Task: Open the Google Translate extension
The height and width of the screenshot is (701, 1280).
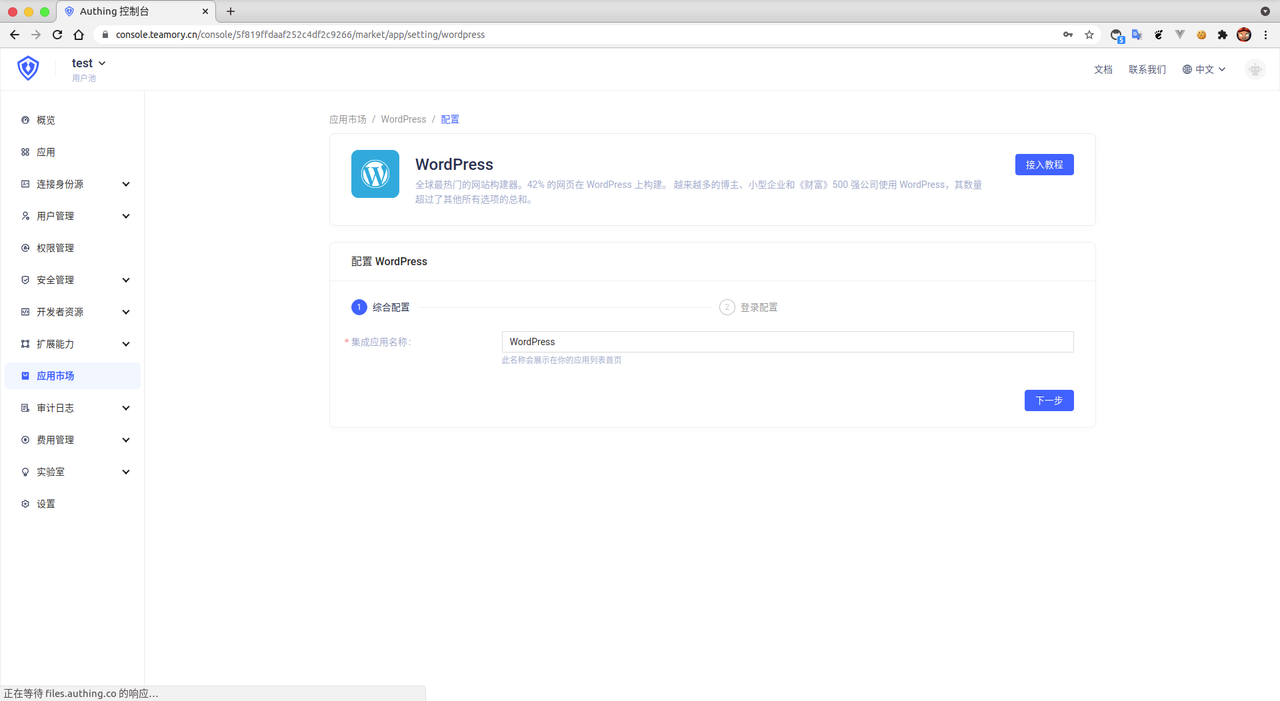Action: point(1138,34)
